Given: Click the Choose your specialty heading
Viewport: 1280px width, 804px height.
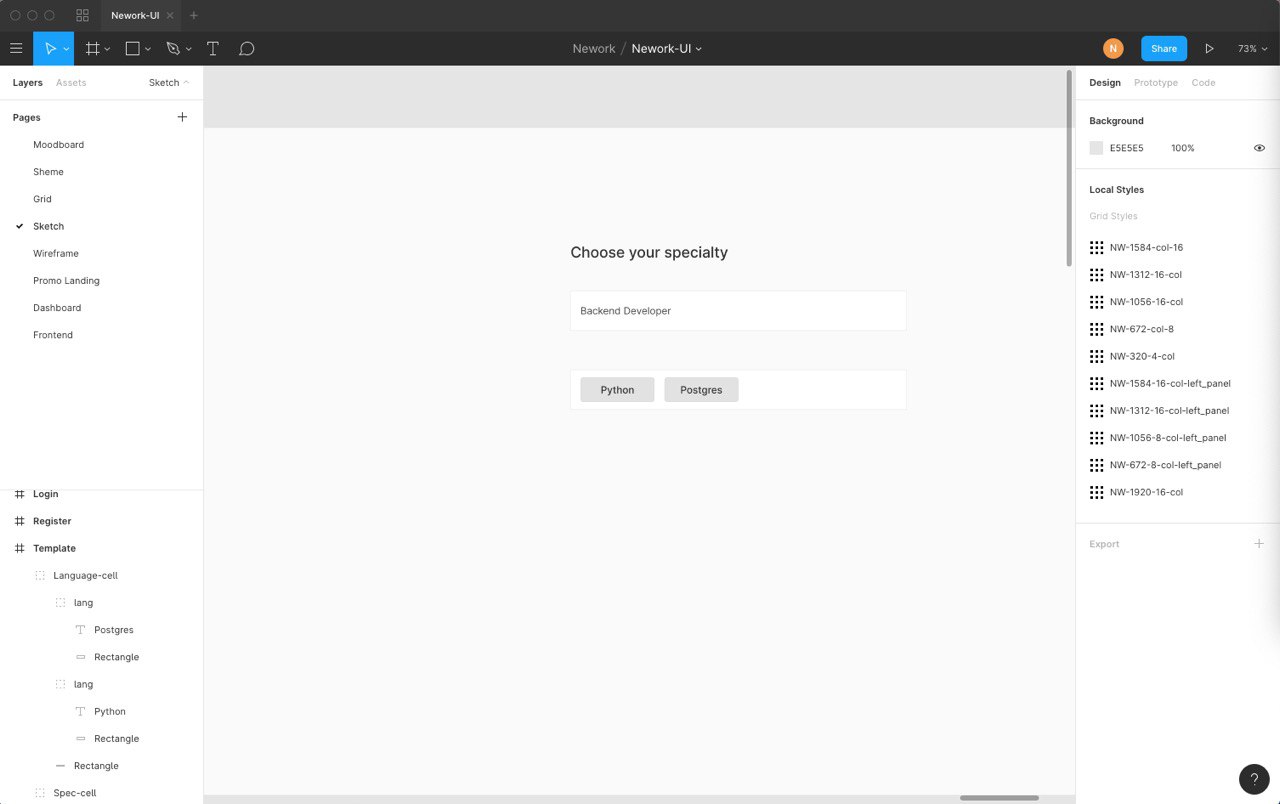Looking at the screenshot, I should point(649,253).
